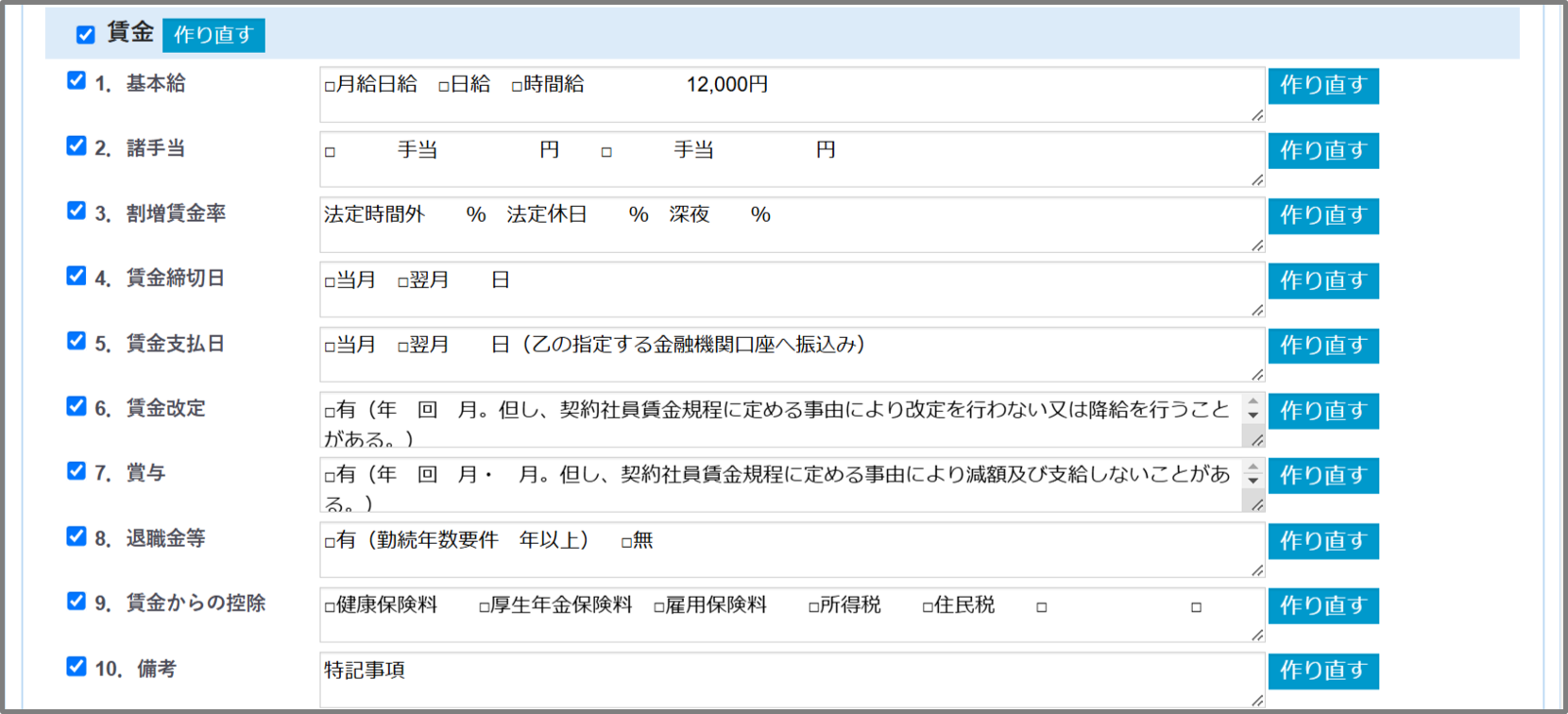The image size is (1568, 714).
Task: Focus the 賃金支払日 text area
Action: 793,354
